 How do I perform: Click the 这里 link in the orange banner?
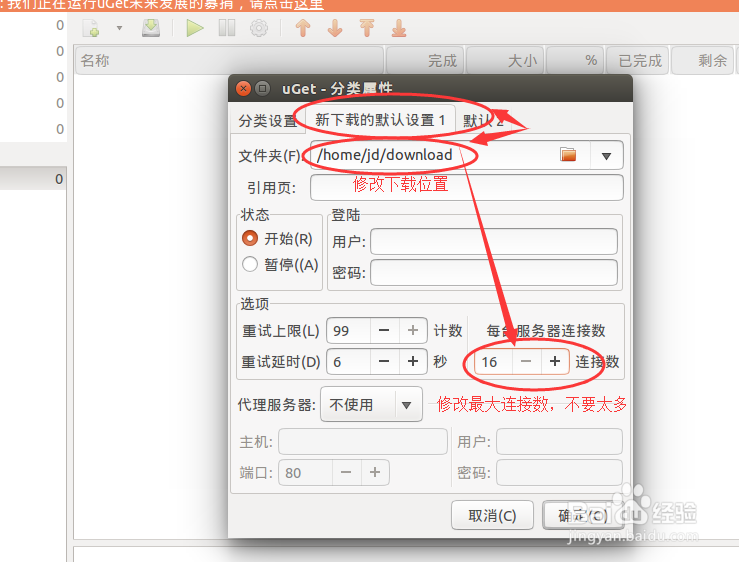coord(309,5)
